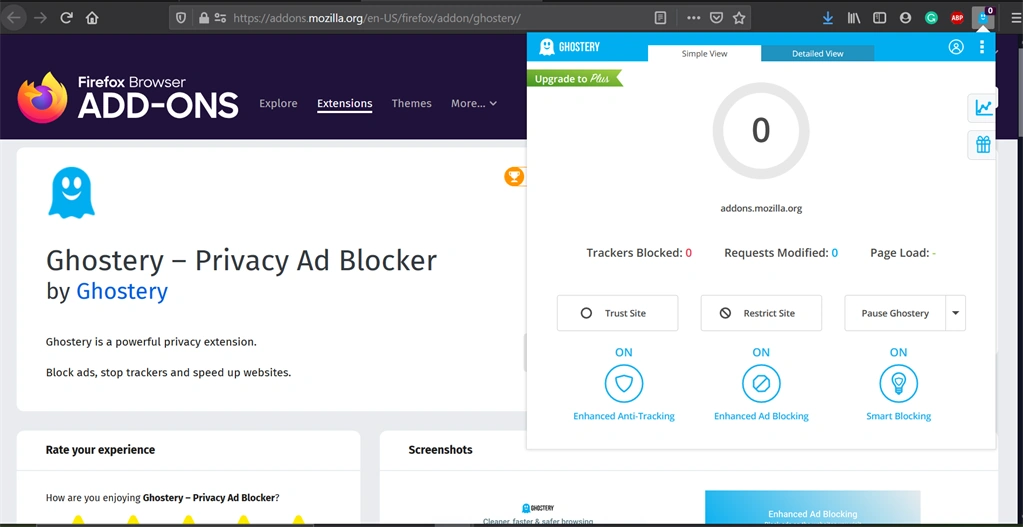Click Ghostery account profile icon in popup
Image resolution: width=1023 pixels, height=527 pixels.
point(956,47)
